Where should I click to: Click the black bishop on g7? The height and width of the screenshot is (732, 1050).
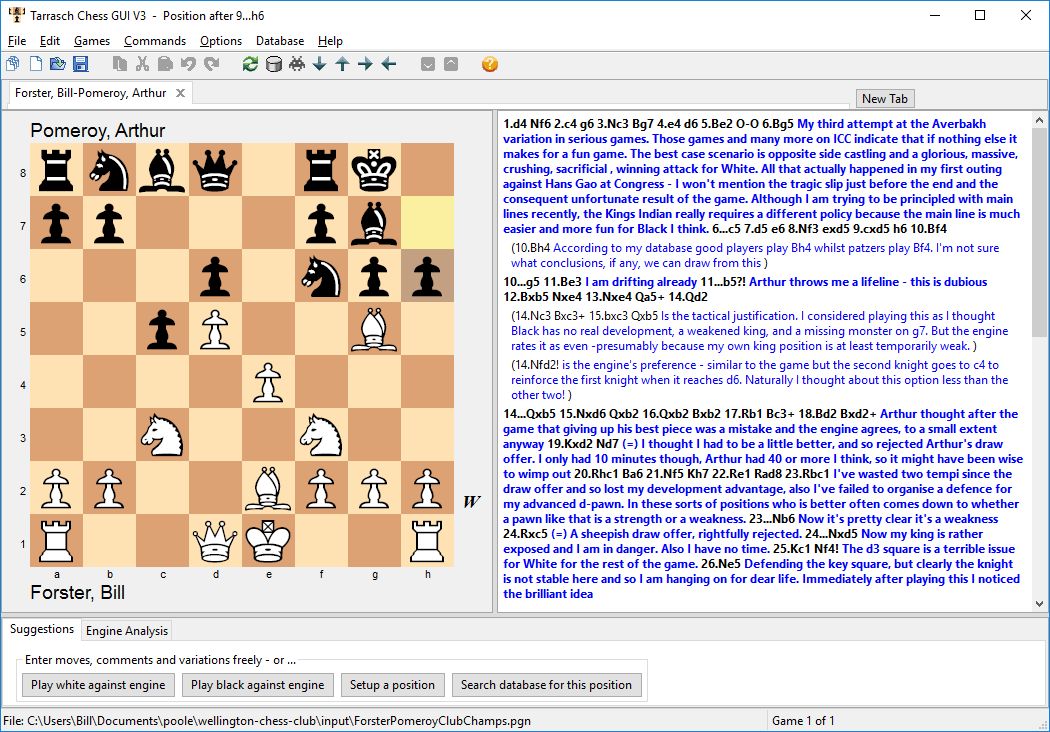374,222
